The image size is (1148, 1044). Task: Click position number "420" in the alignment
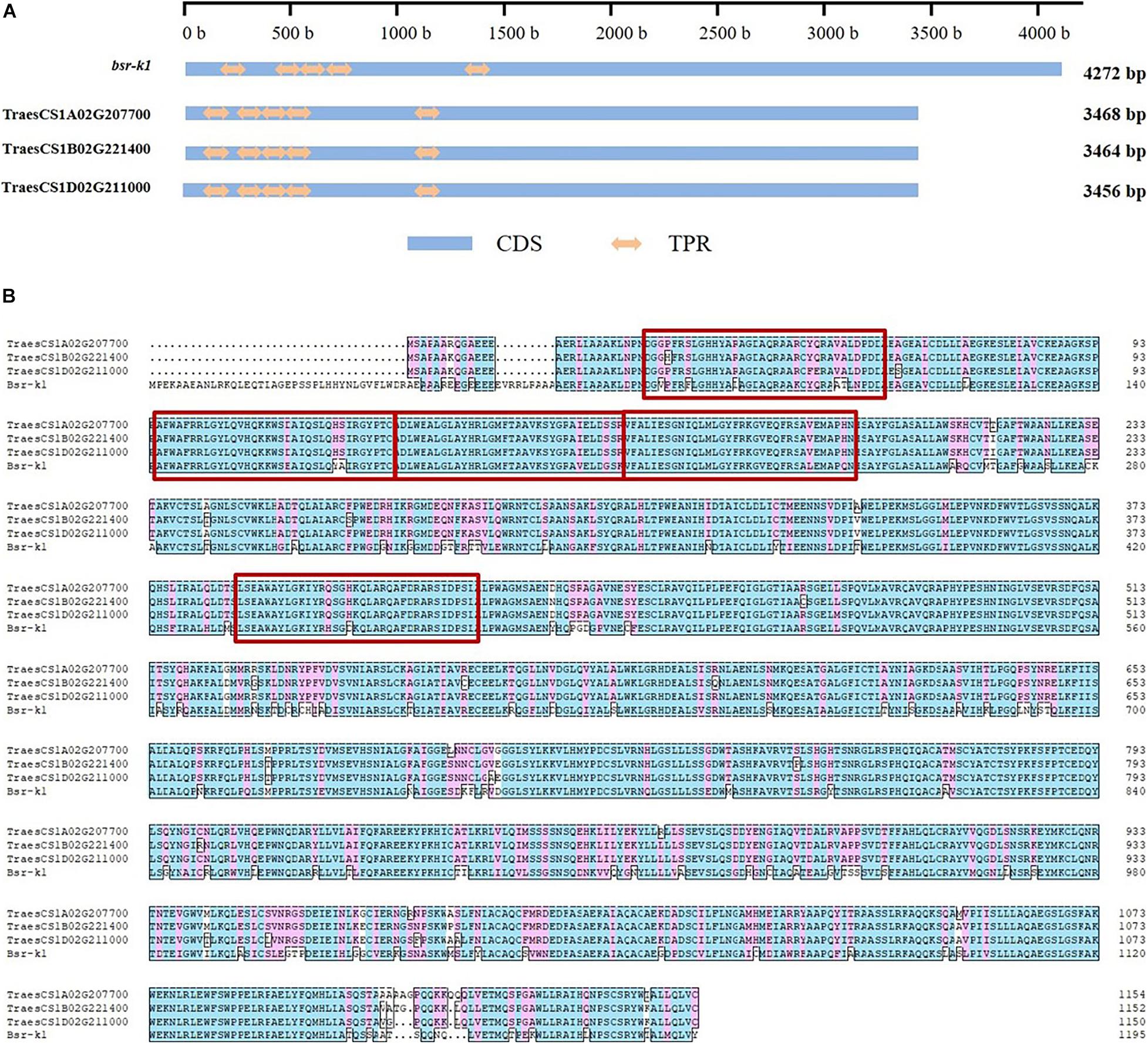[1136, 547]
